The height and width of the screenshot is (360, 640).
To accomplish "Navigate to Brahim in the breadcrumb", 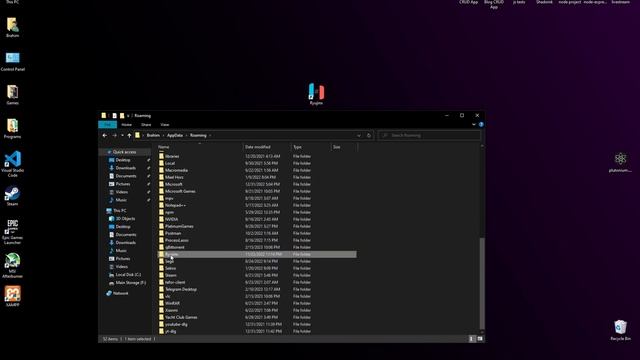I will 153,136.
